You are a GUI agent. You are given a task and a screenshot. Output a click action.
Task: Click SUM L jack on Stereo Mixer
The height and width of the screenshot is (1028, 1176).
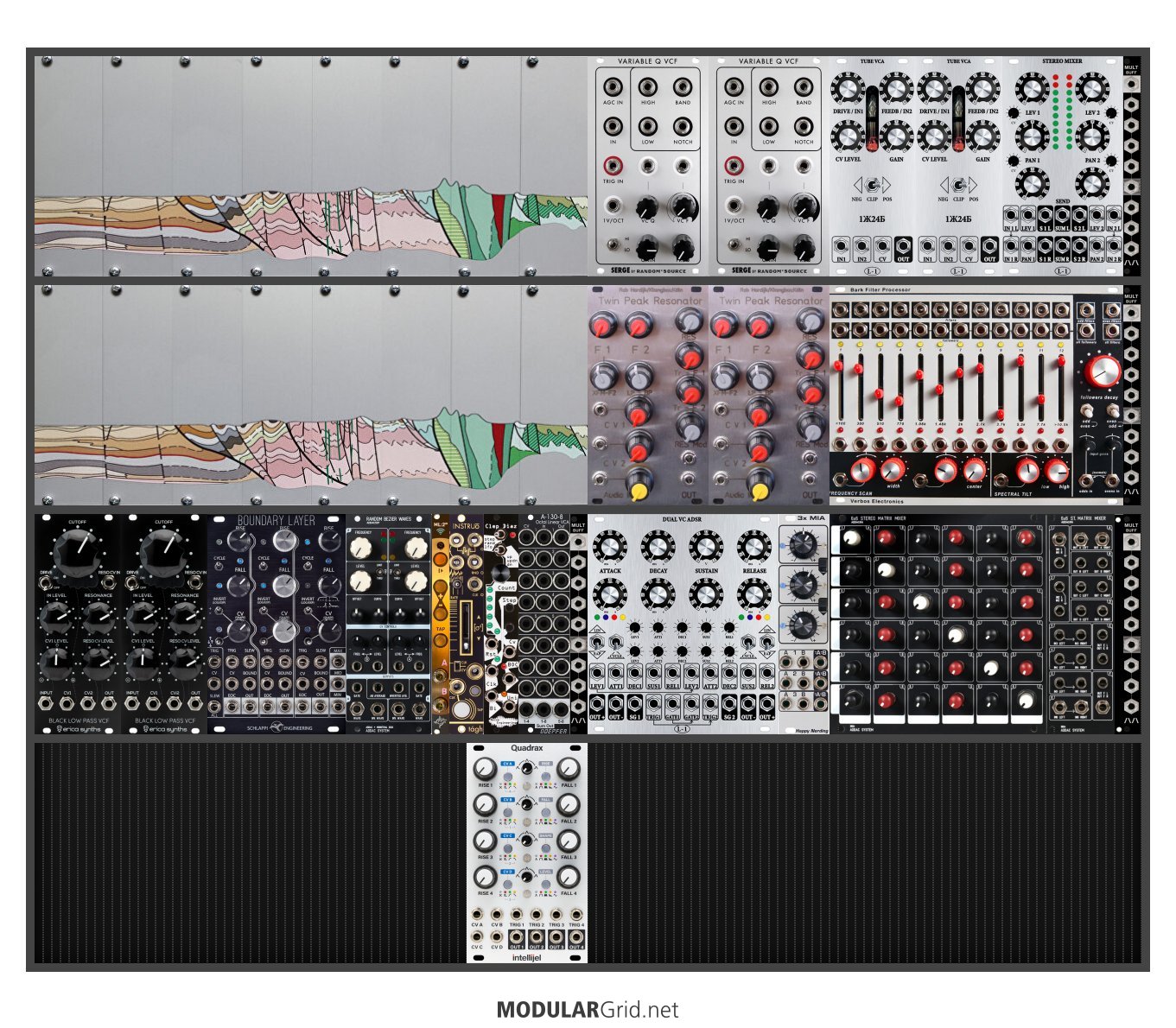click(1062, 214)
